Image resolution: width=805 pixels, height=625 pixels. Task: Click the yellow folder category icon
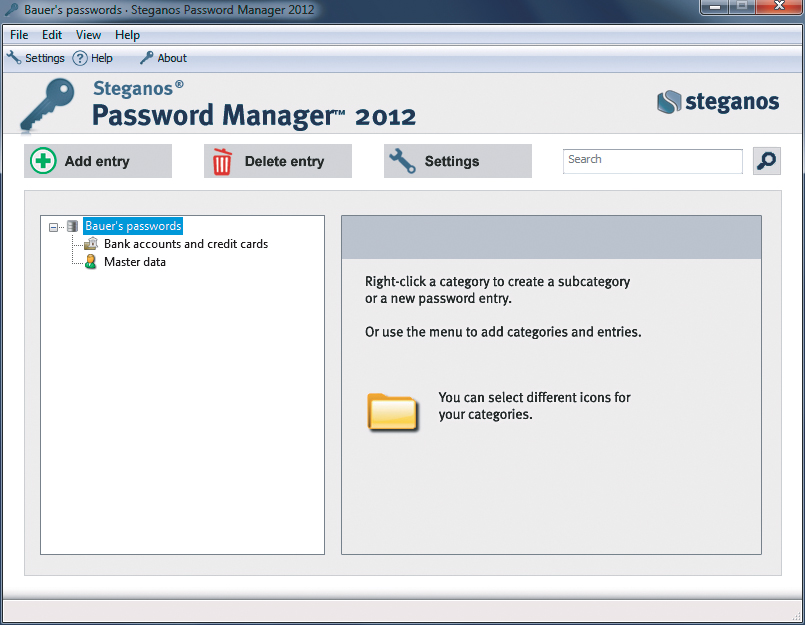pyautogui.click(x=392, y=410)
